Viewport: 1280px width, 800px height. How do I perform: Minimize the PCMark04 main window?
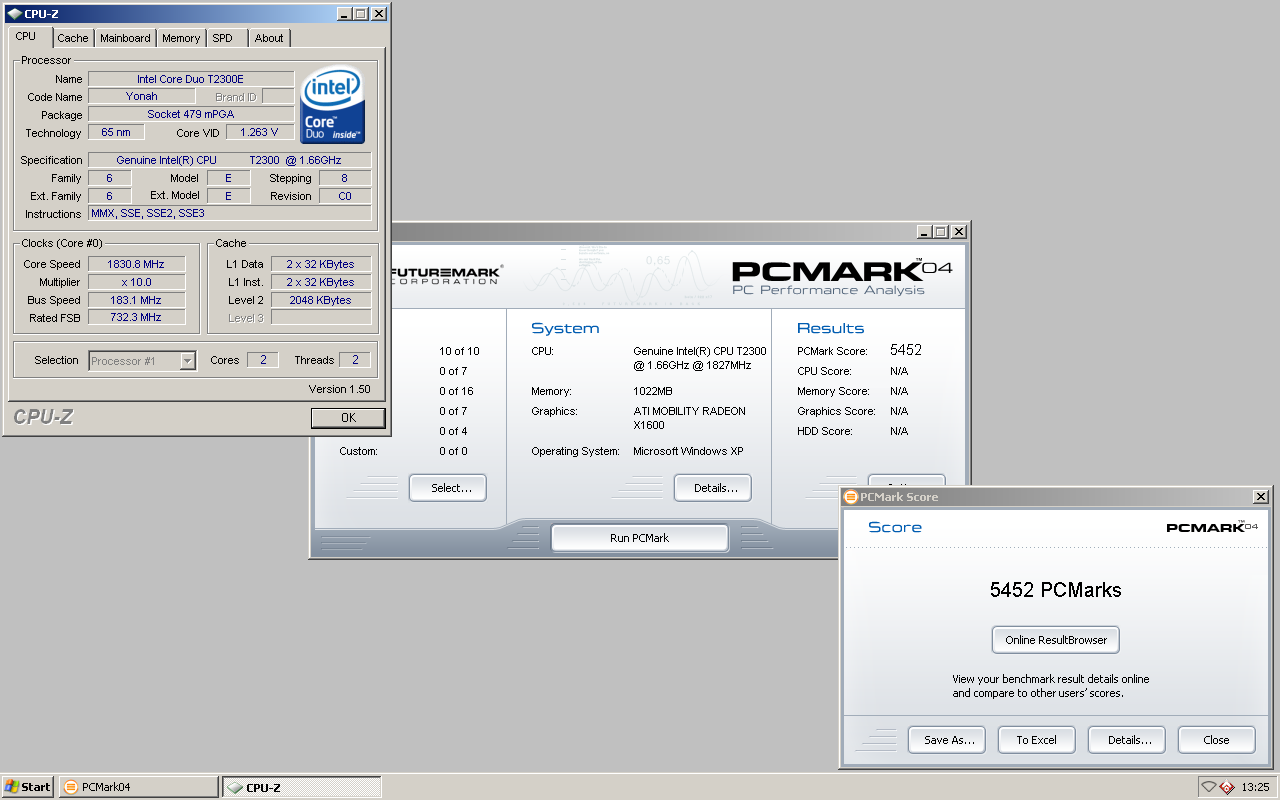tap(923, 231)
